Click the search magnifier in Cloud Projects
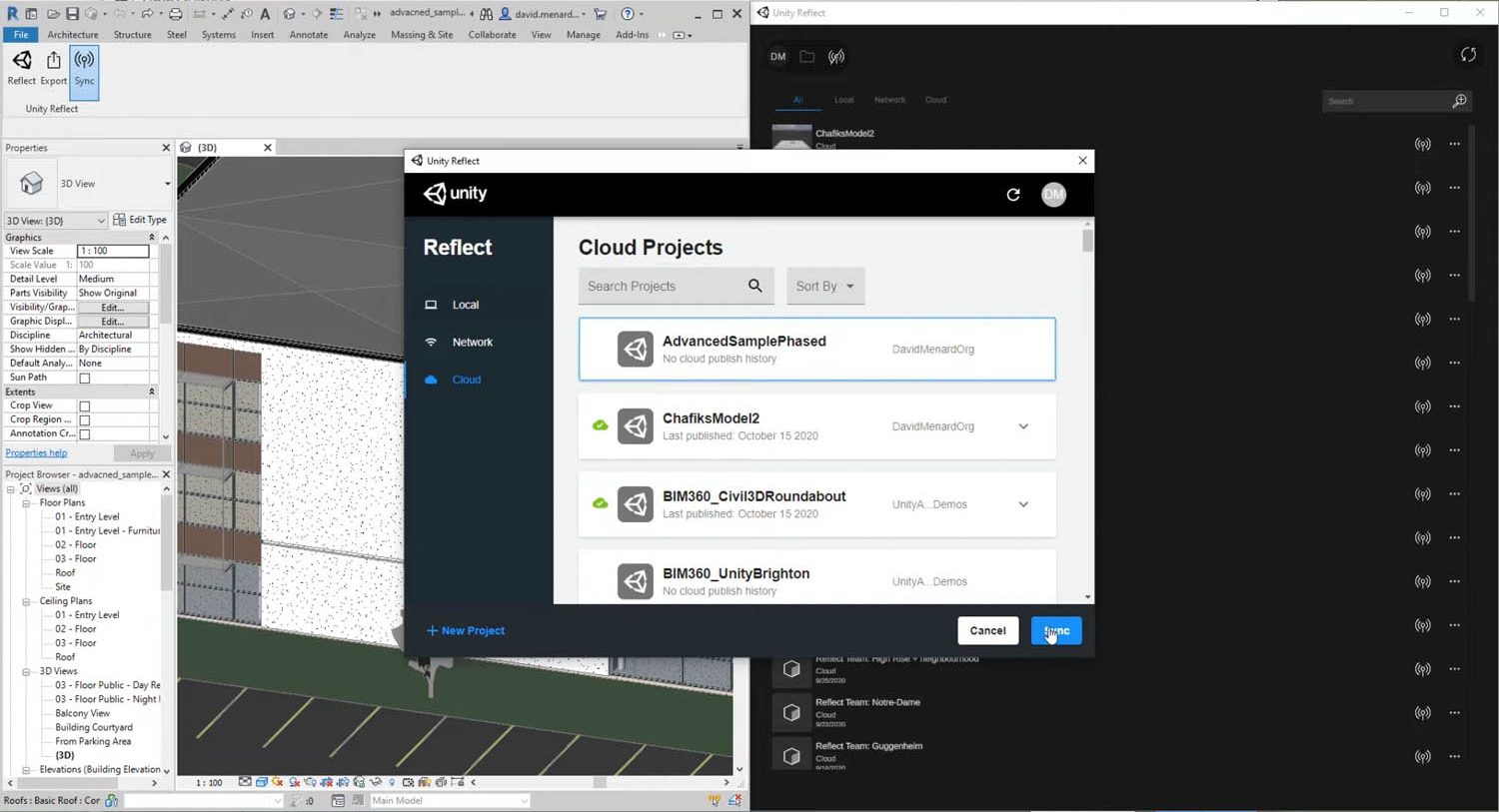The image size is (1499, 812). (755, 286)
